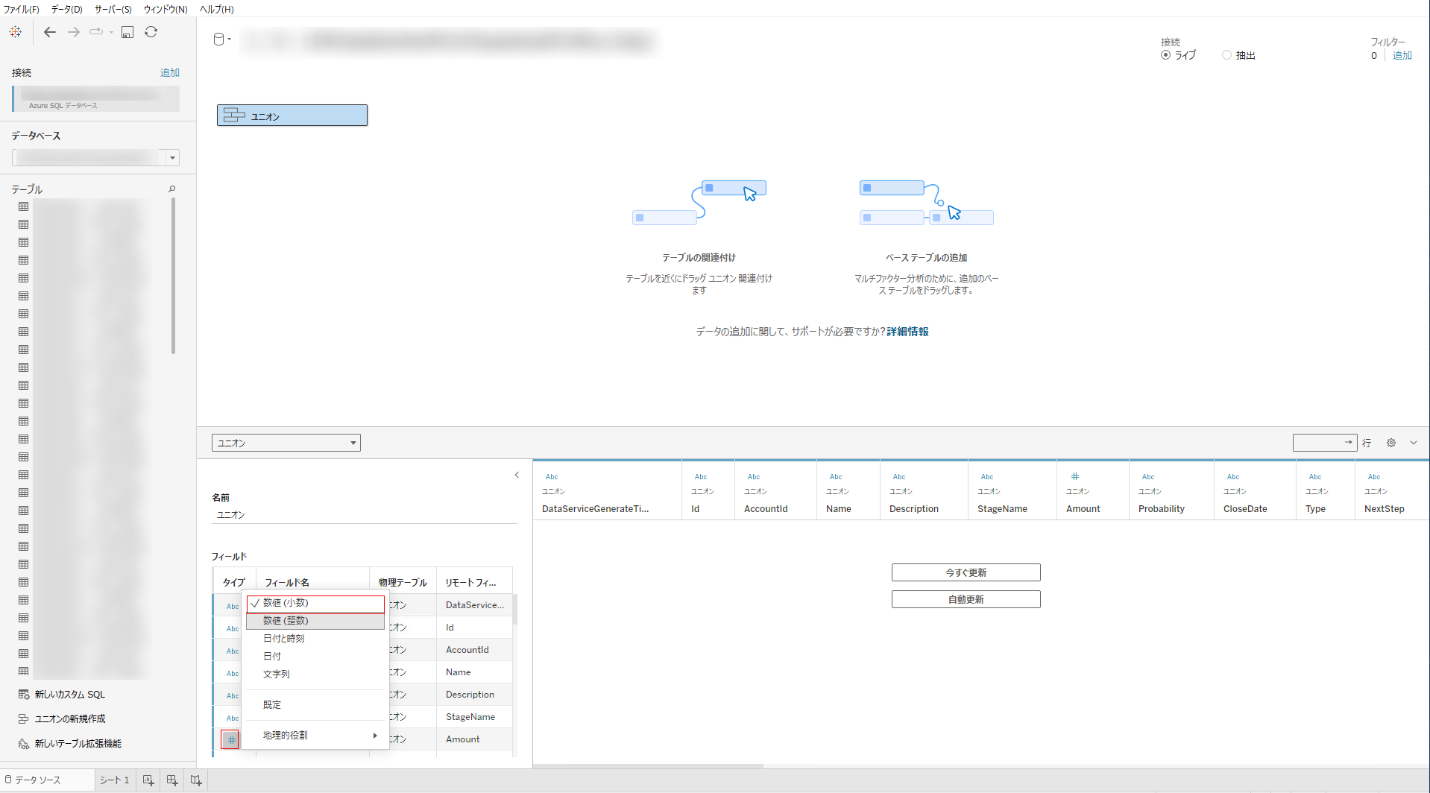Refresh the data source with toolbar icon
The width and height of the screenshot is (1430, 793).
pos(151,32)
